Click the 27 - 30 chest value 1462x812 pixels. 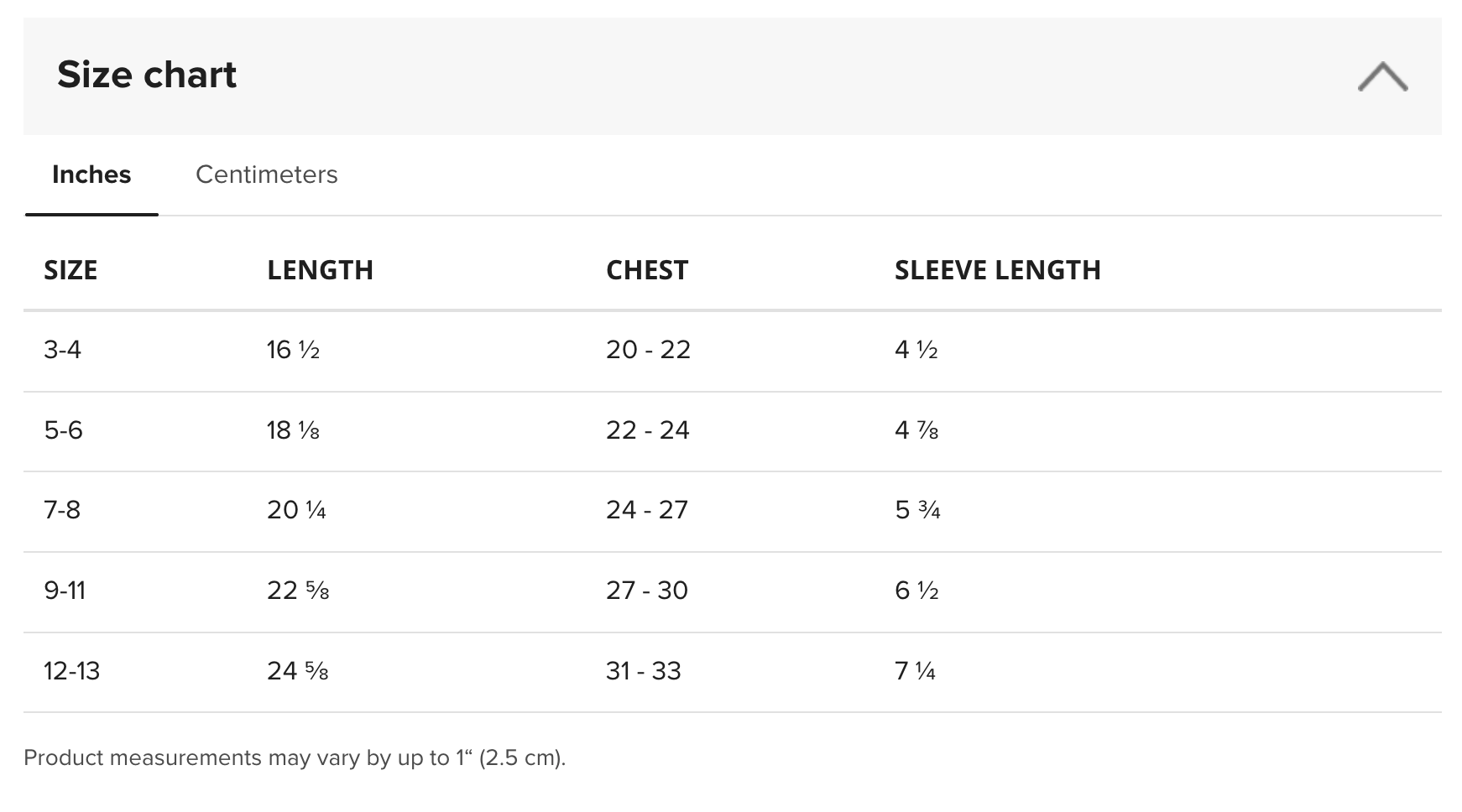[647, 591]
